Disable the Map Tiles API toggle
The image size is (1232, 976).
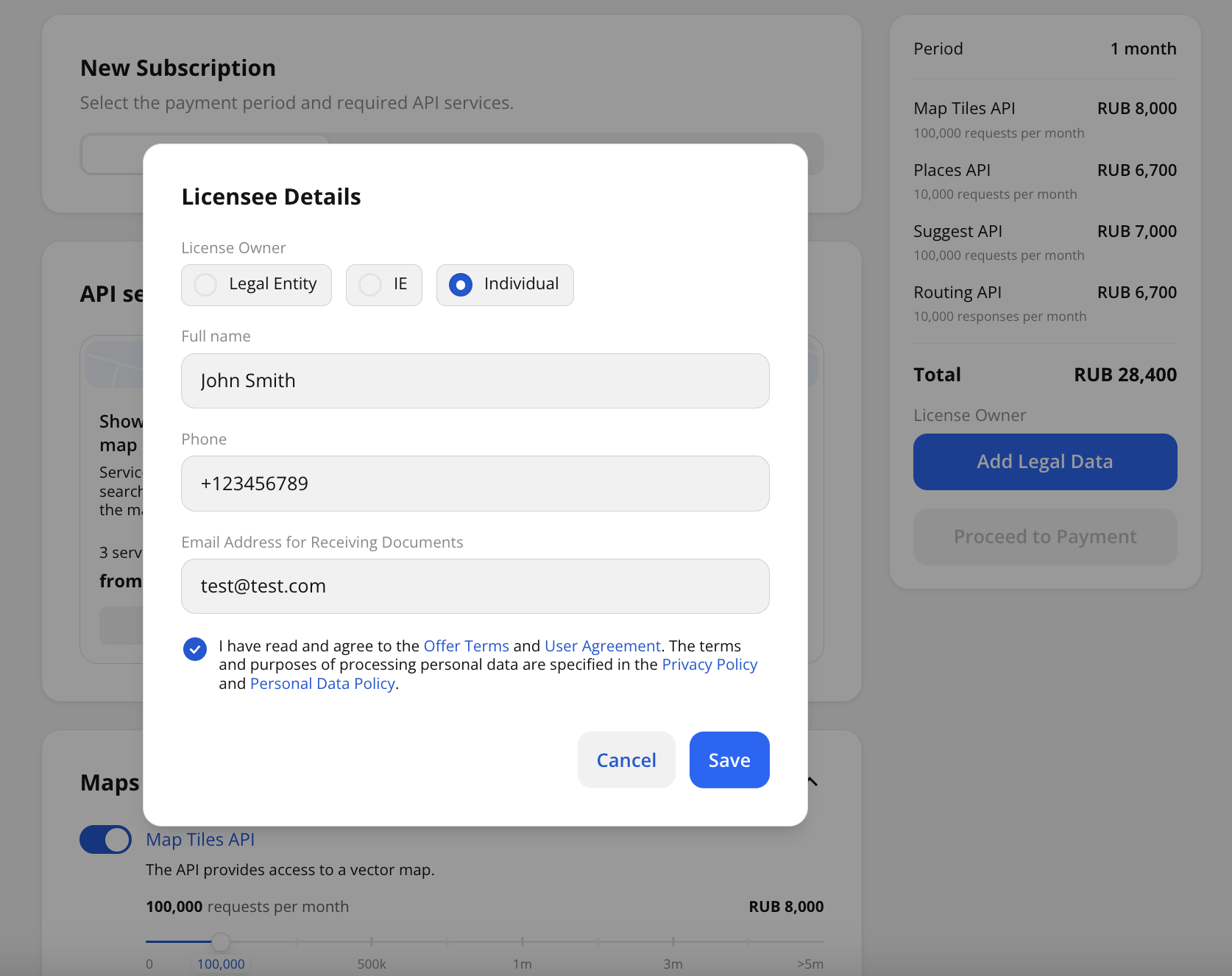coord(105,839)
